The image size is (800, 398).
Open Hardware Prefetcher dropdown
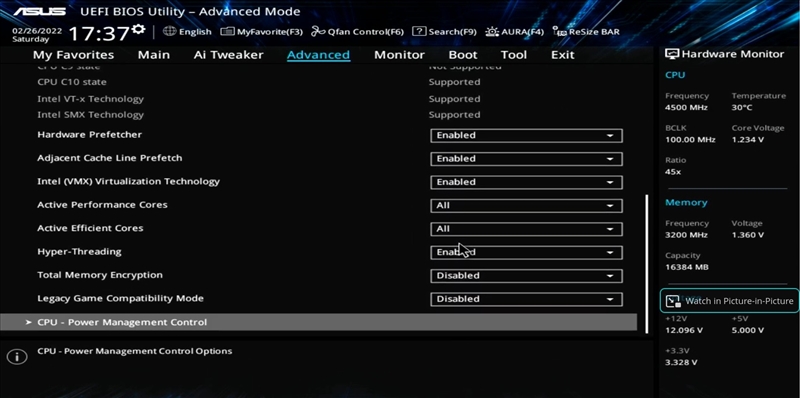pos(526,135)
